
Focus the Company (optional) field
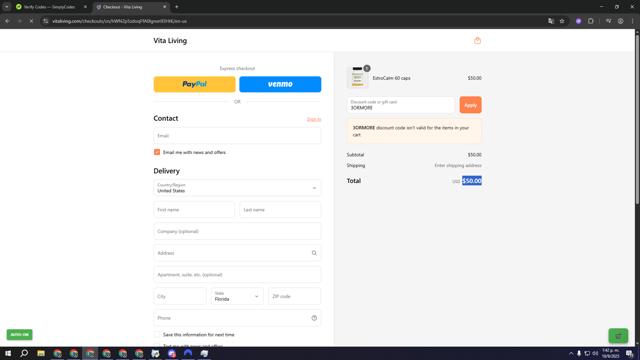tap(237, 231)
